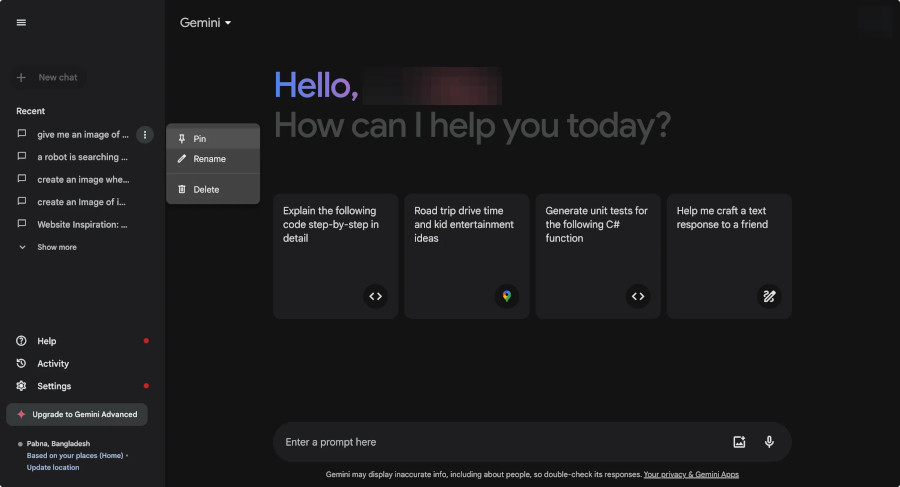Open Activity from the sidebar
The height and width of the screenshot is (487, 900).
coord(82,363)
